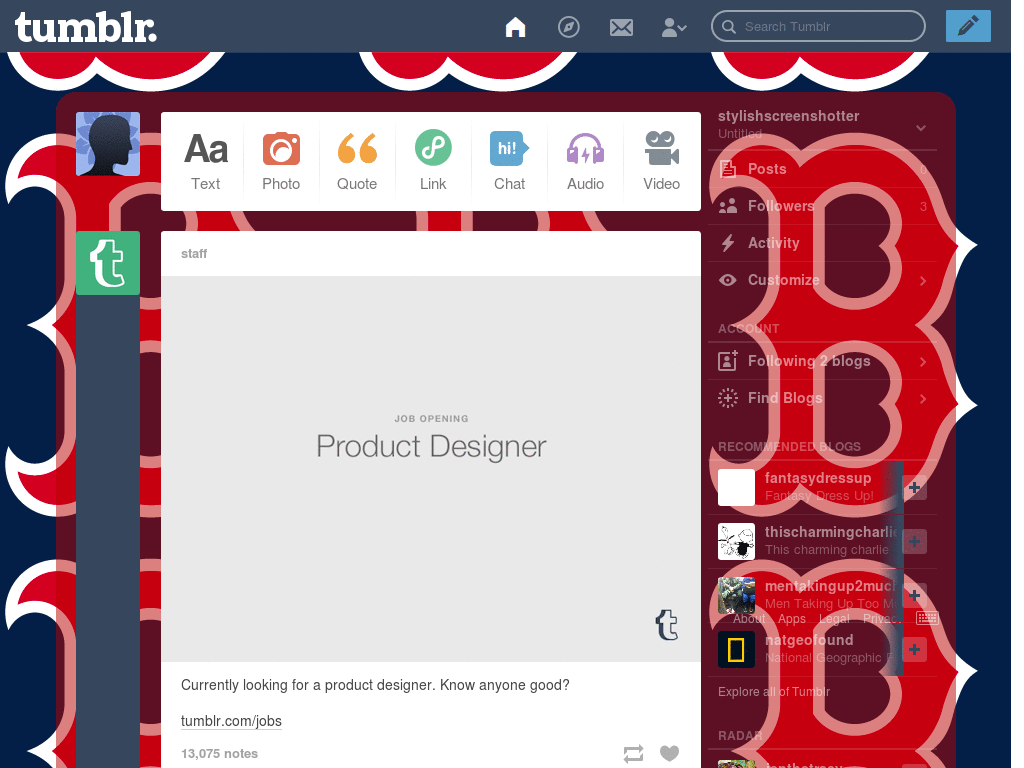The width and height of the screenshot is (1024, 768).
Task: Open Explore all of Tumblr
Action: pyautogui.click(x=774, y=692)
